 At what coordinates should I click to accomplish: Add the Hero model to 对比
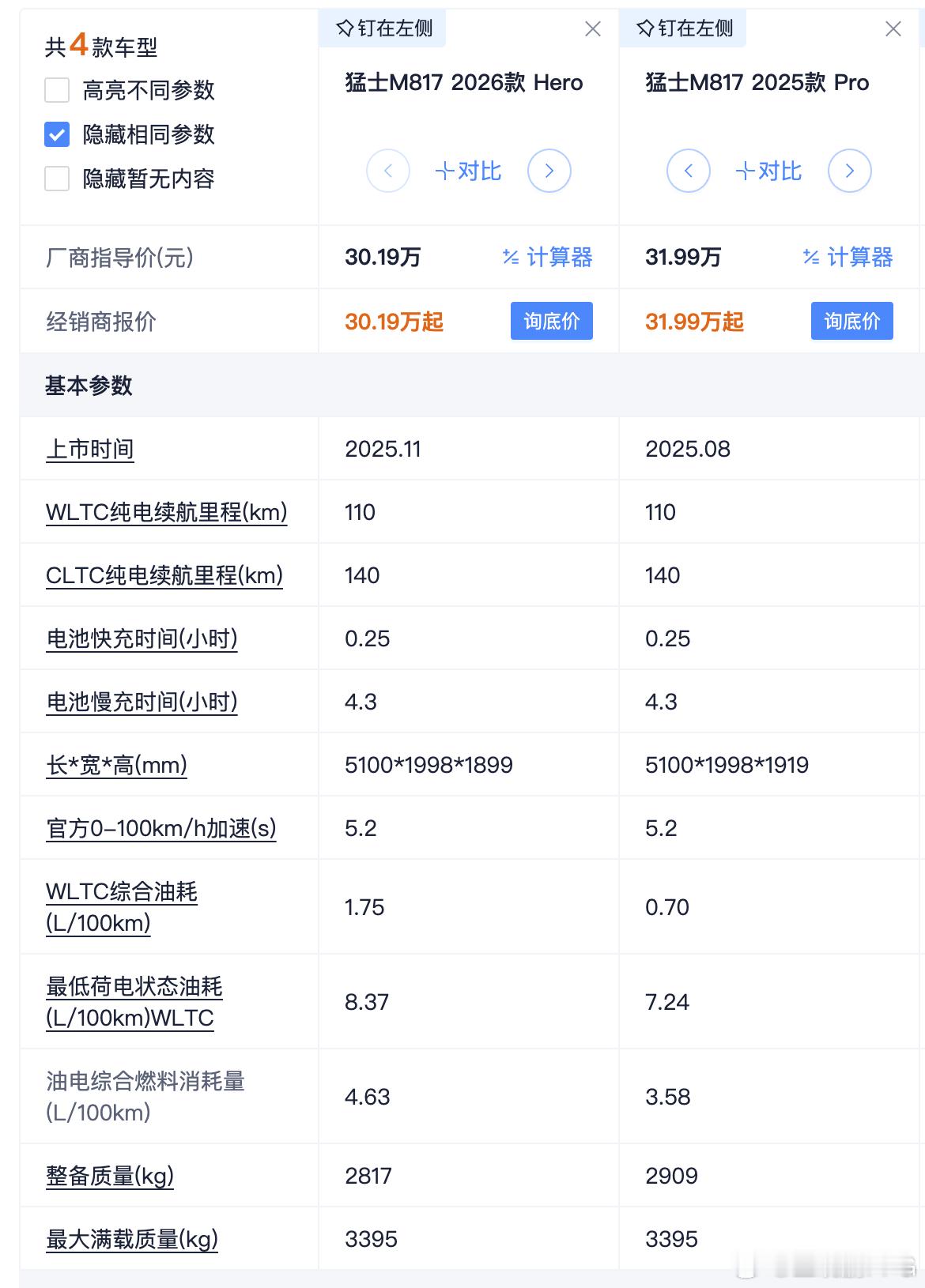468,171
